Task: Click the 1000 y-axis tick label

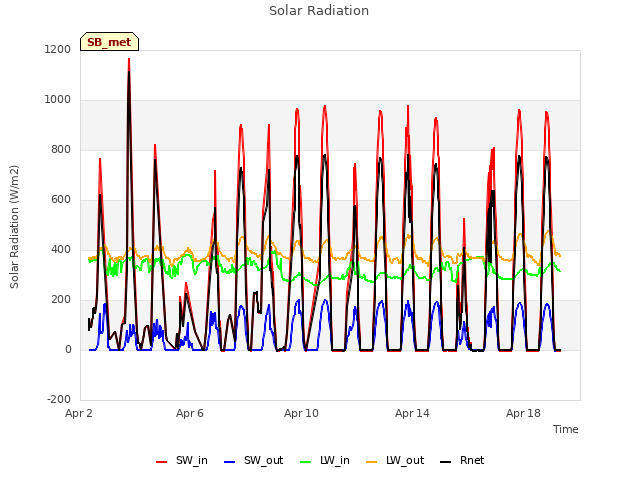Action: (58, 100)
